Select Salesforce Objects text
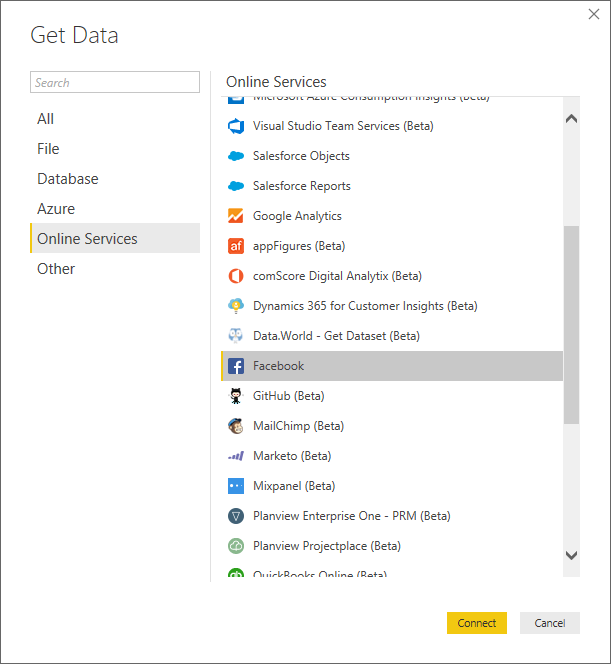Screen dimensions: 611x664 point(301,156)
